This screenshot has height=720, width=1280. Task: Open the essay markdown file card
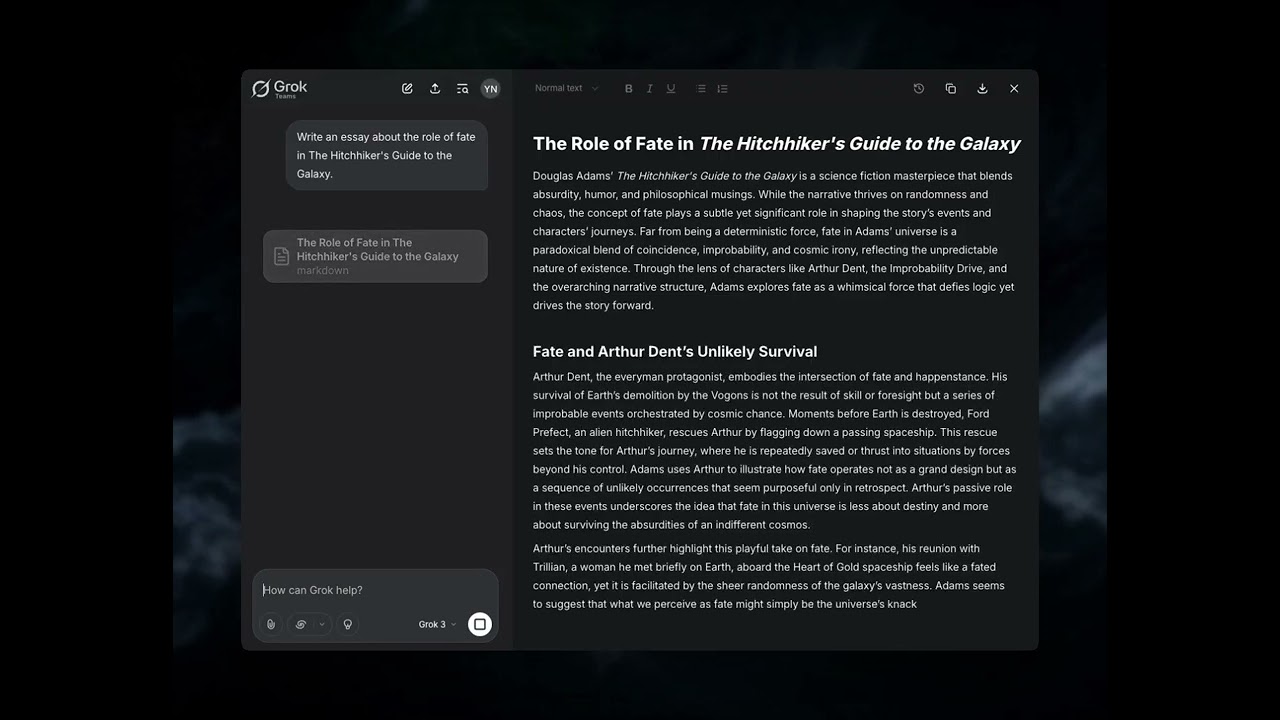[375, 256]
